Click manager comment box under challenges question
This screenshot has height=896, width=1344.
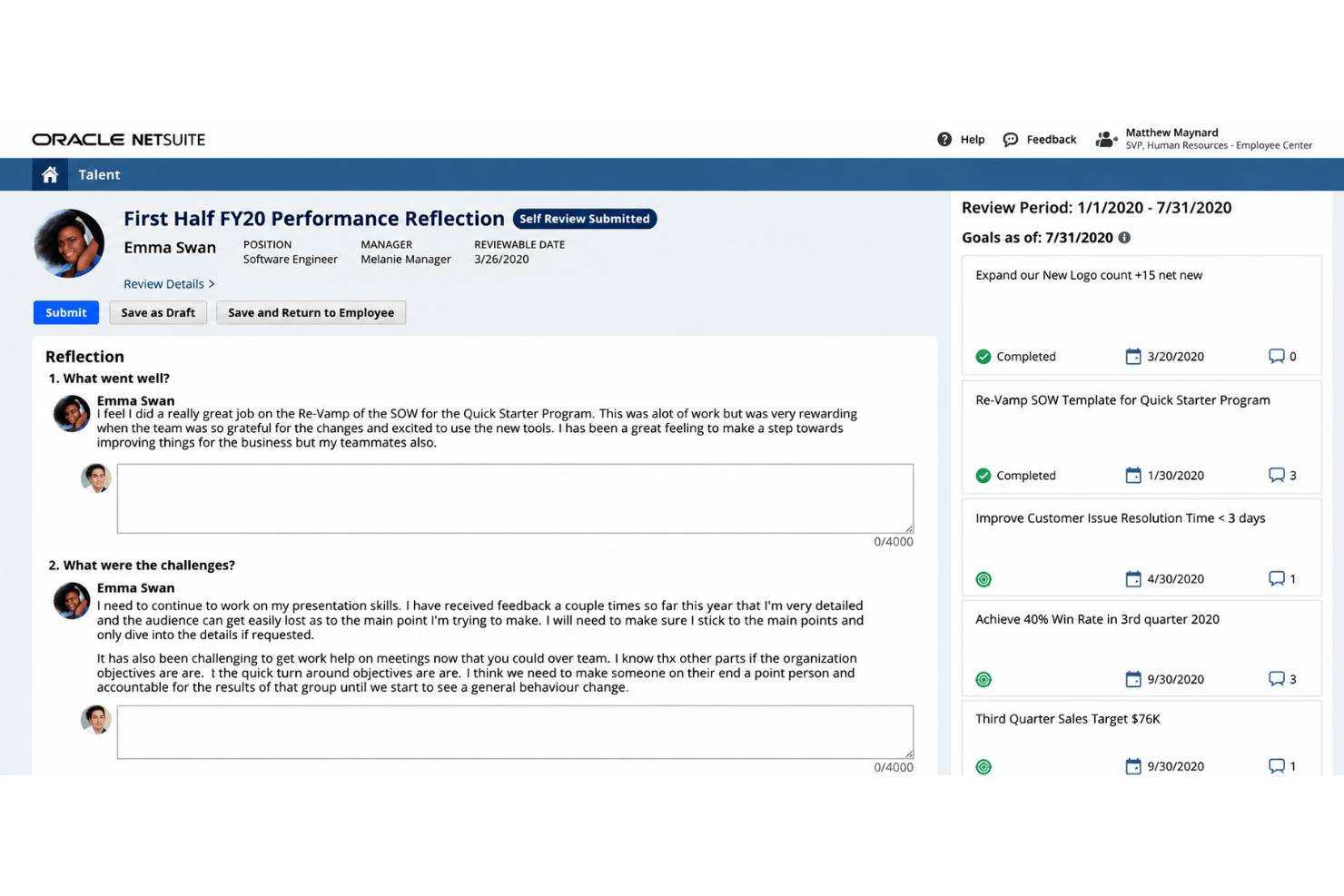pyautogui.click(x=515, y=732)
